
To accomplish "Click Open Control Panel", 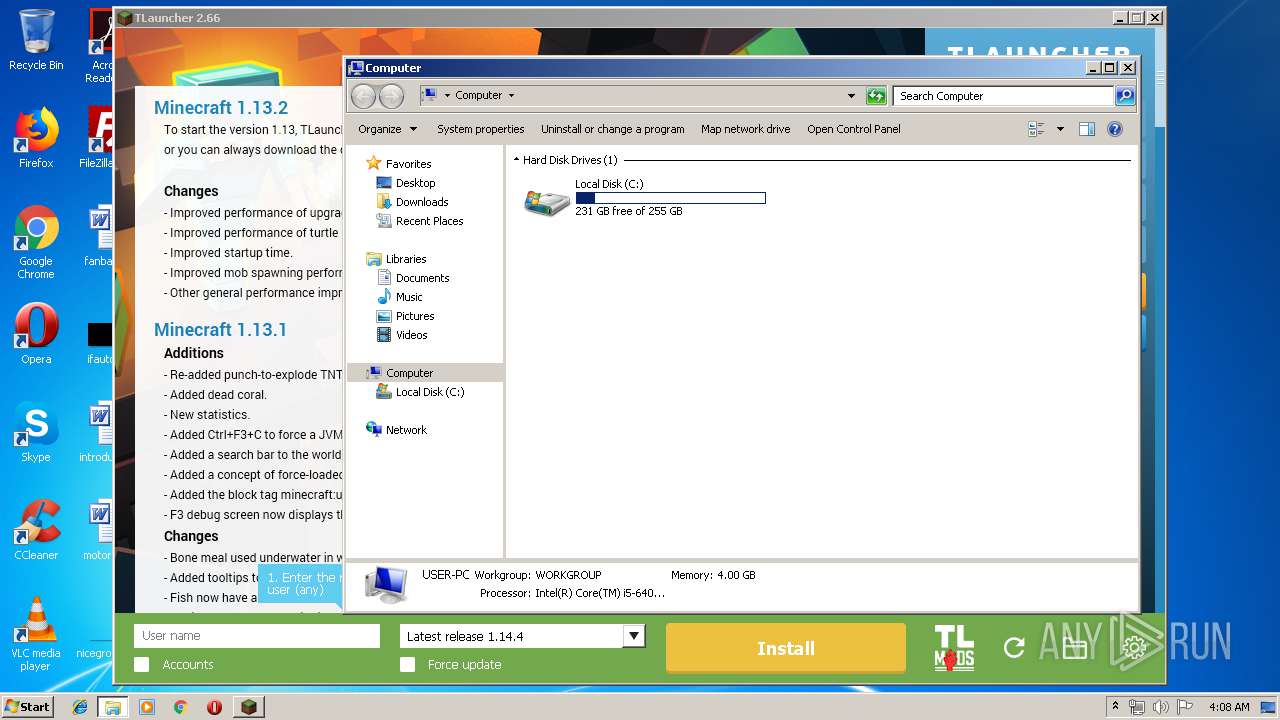I will 854,129.
